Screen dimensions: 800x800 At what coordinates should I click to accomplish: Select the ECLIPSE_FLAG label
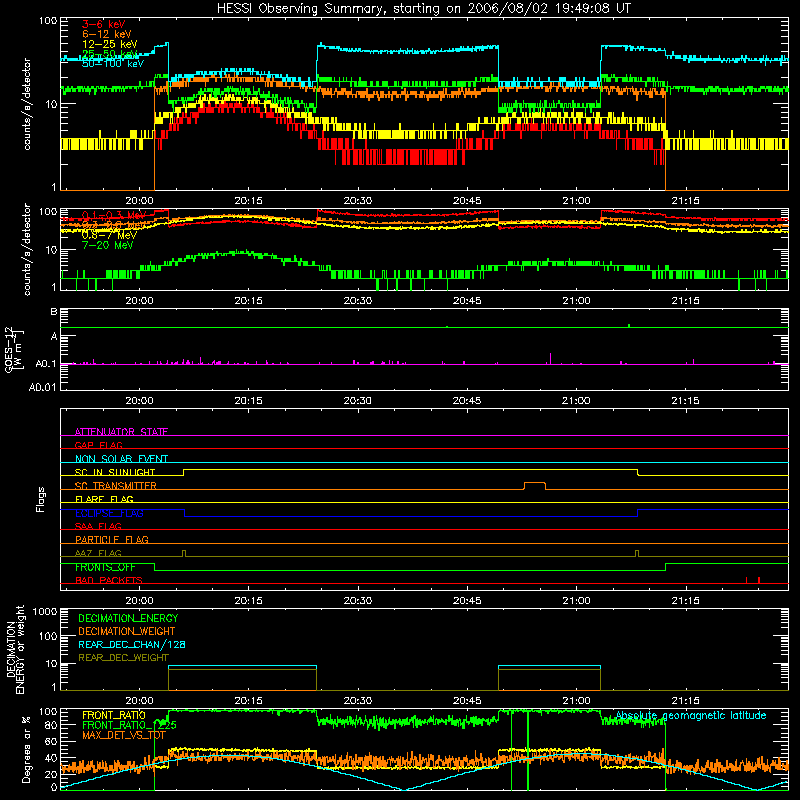pyautogui.click(x=109, y=513)
